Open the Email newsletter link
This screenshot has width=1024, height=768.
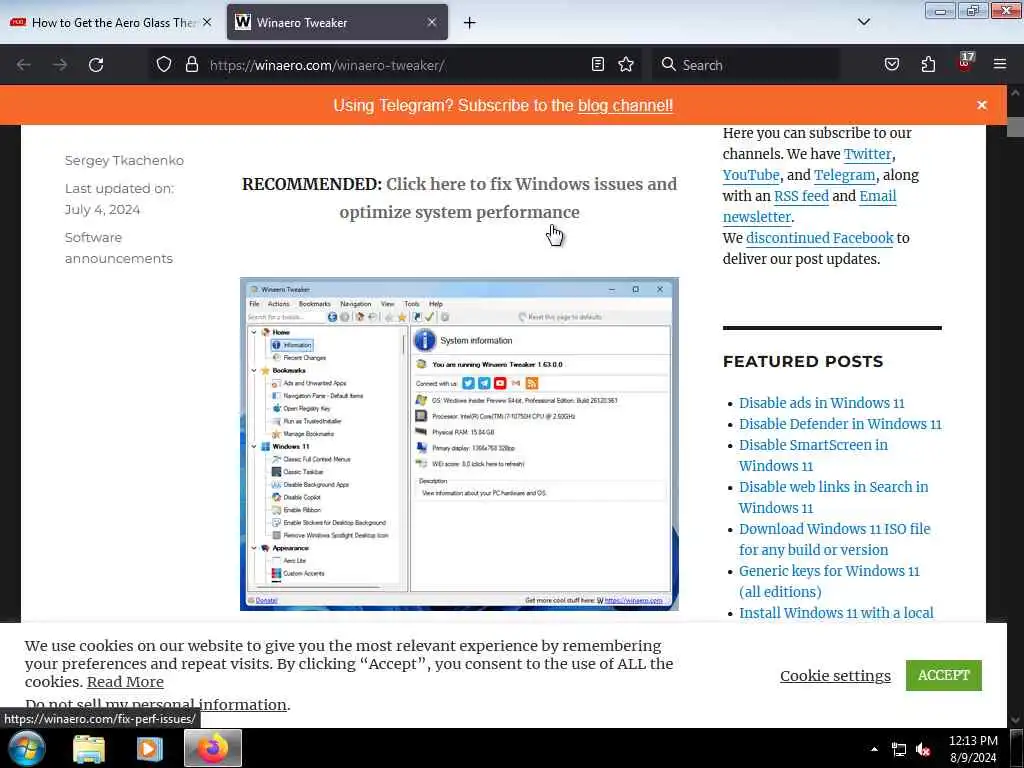pos(810,206)
